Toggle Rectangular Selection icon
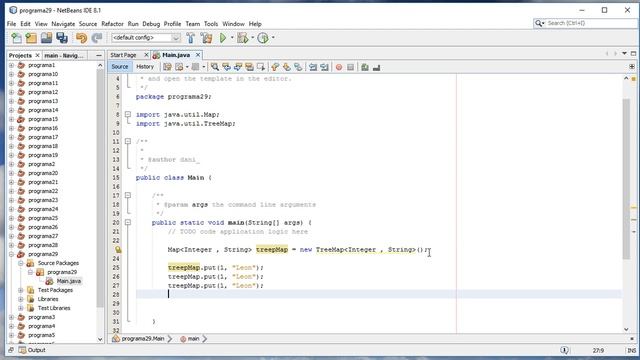640x360 pixels. pyautogui.click(x=260, y=67)
